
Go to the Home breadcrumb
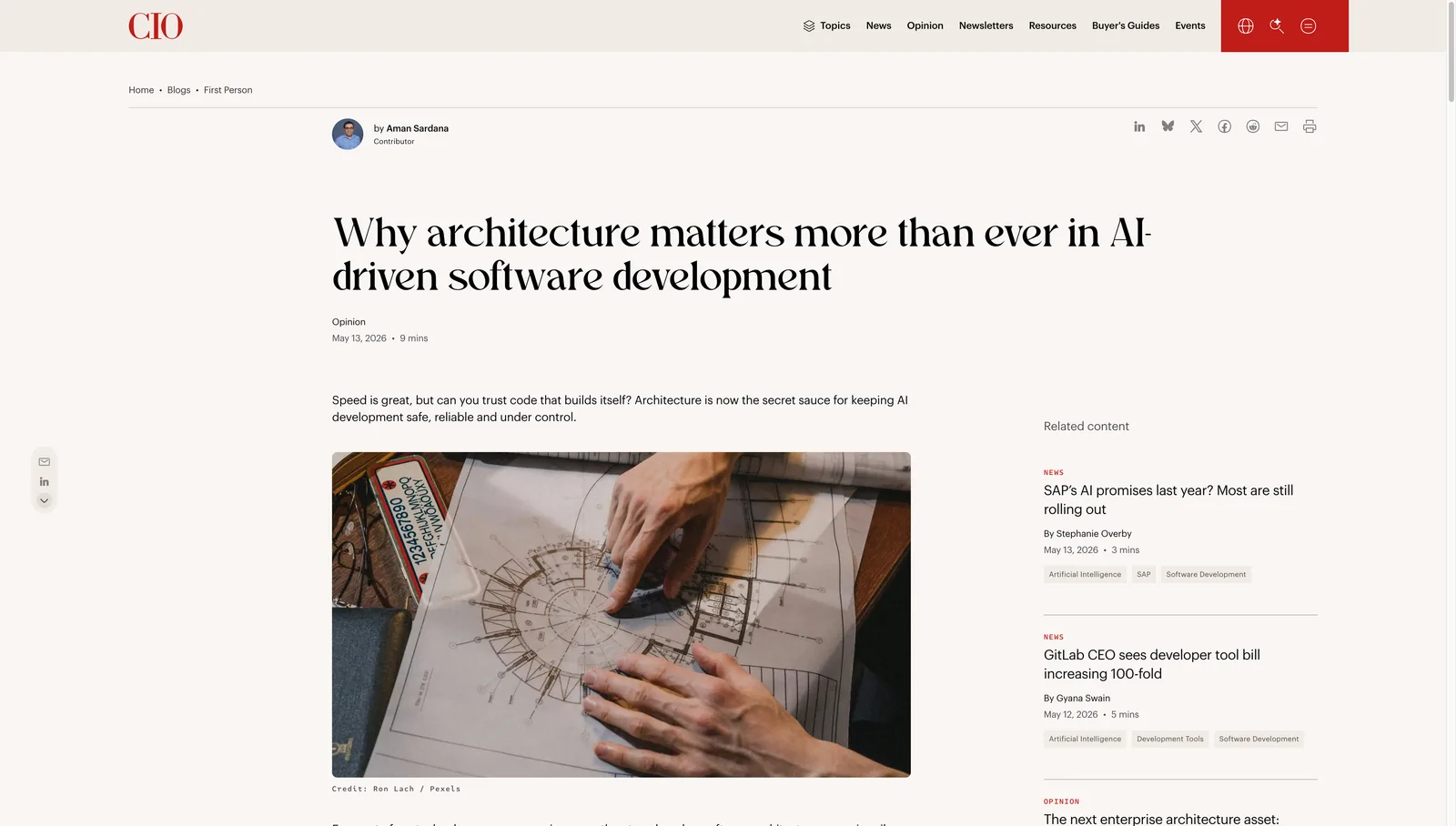coord(141,90)
